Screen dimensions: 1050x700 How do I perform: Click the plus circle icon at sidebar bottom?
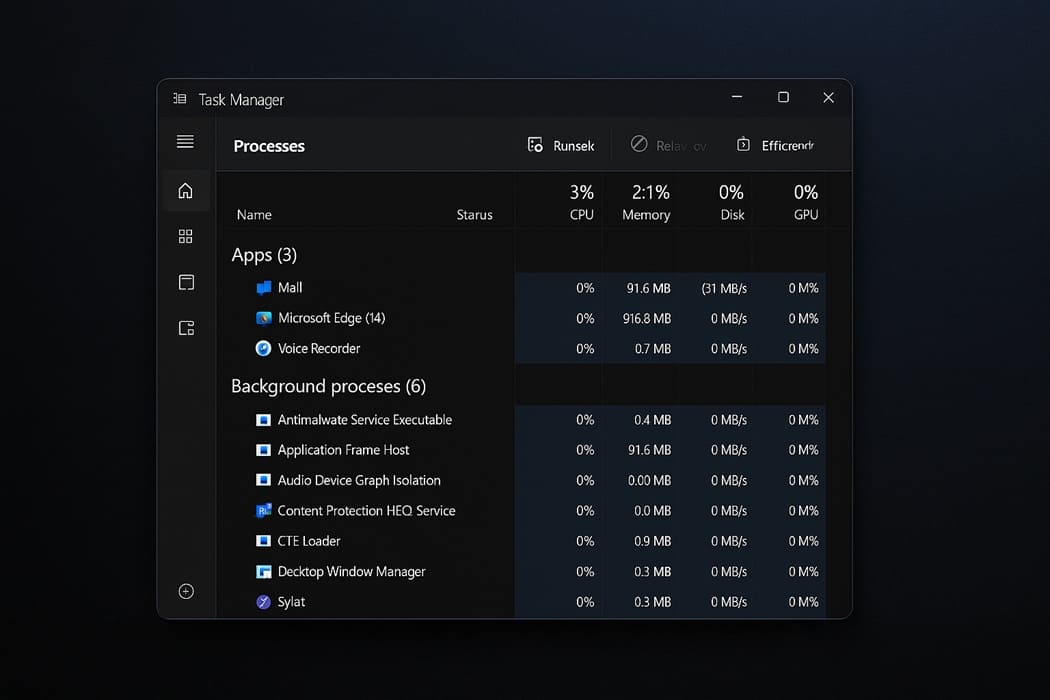(185, 591)
